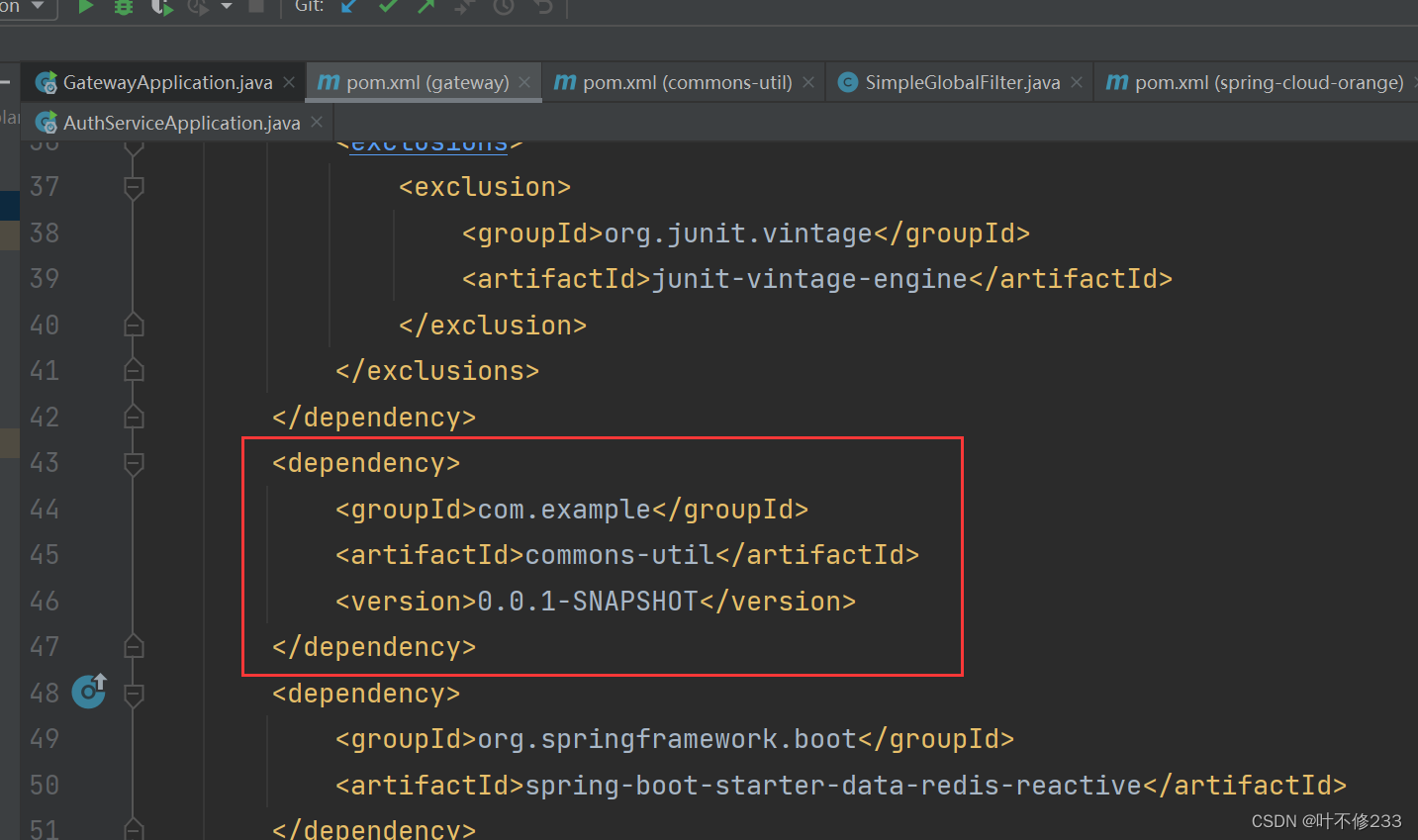Viewport: 1418px width, 840px height.
Task: Collapse fold marker at line 41
Action: 135,370
